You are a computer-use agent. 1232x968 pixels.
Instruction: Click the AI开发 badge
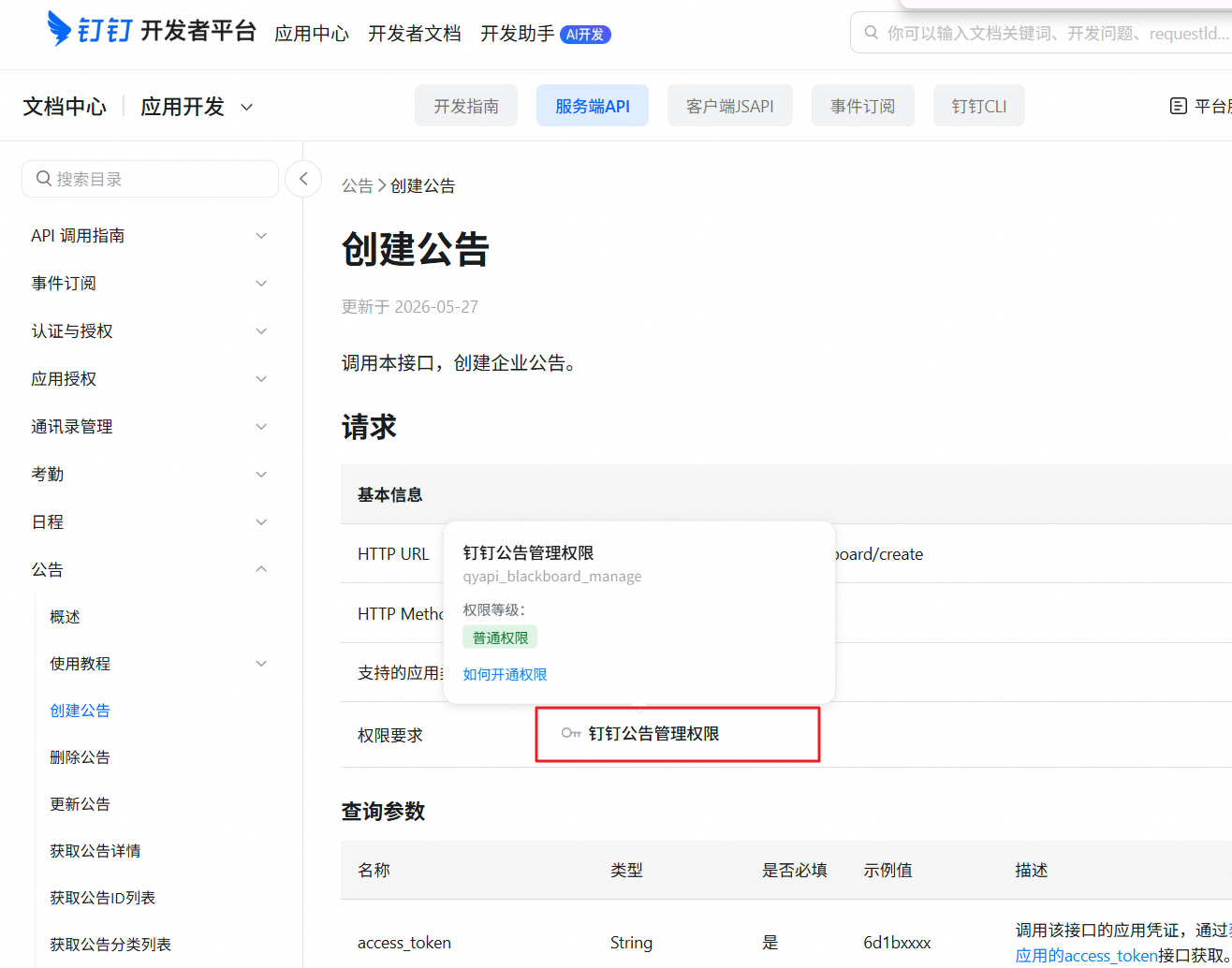(585, 35)
